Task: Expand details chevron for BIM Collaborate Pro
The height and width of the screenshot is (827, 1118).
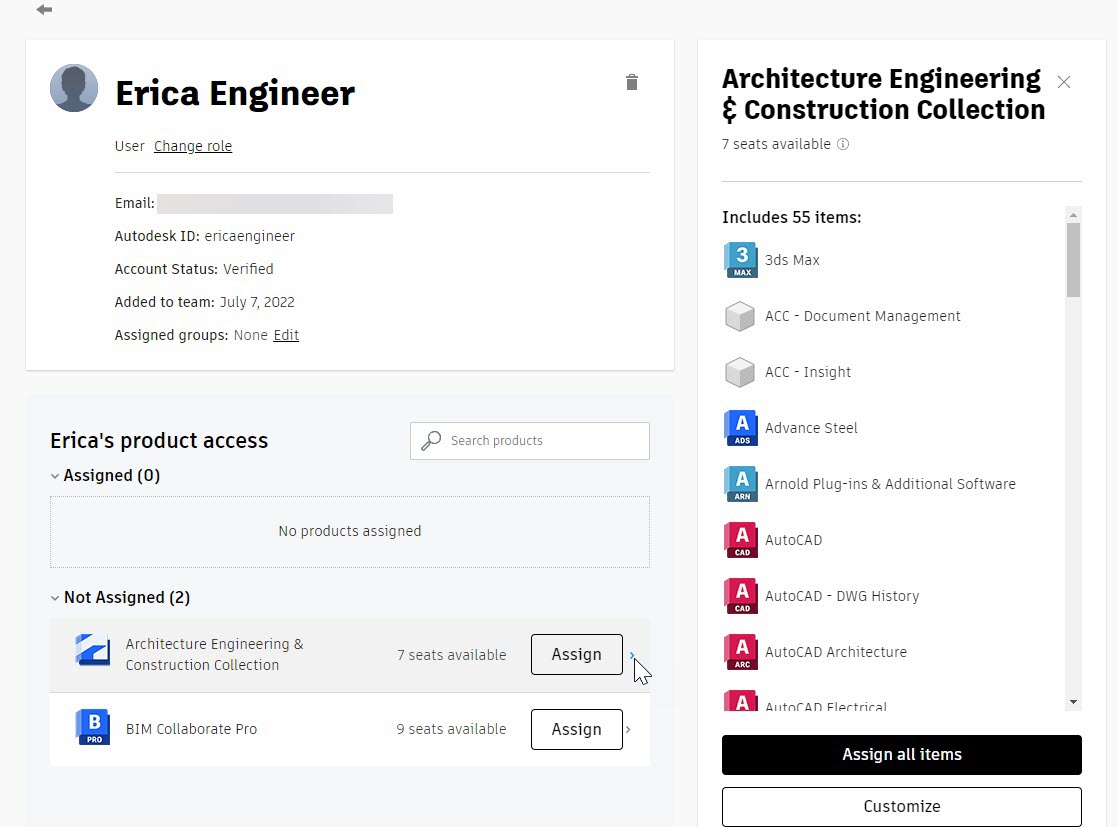Action: click(628, 729)
